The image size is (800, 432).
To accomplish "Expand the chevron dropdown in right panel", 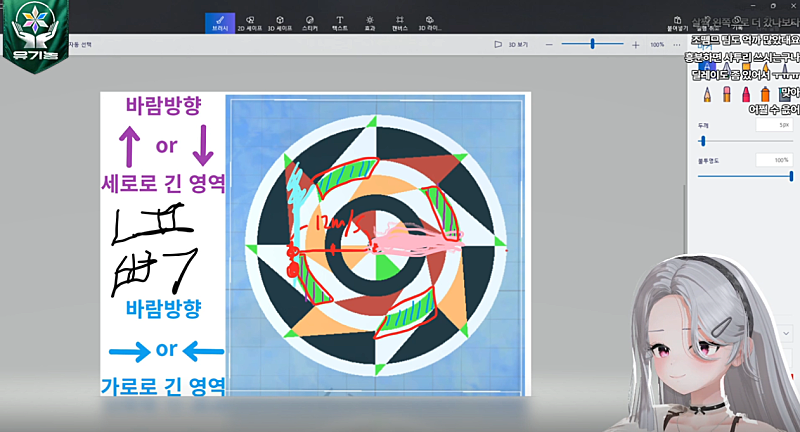I will coord(786,333).
